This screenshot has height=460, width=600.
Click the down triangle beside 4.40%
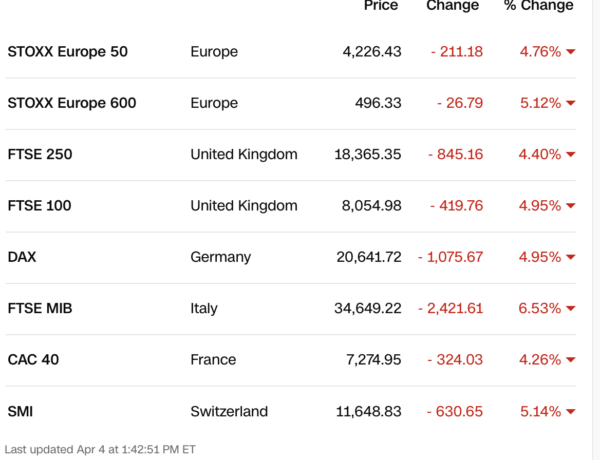570,155
